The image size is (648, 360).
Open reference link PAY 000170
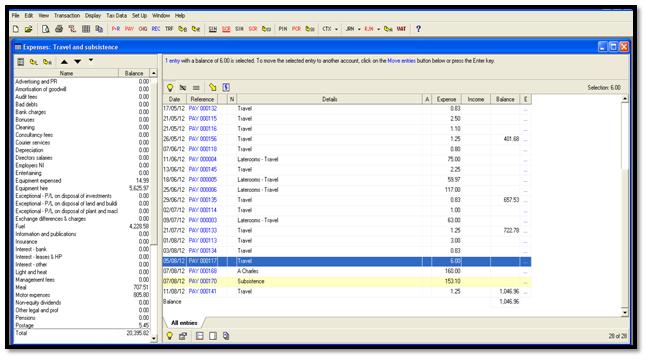tap(202, 281)
